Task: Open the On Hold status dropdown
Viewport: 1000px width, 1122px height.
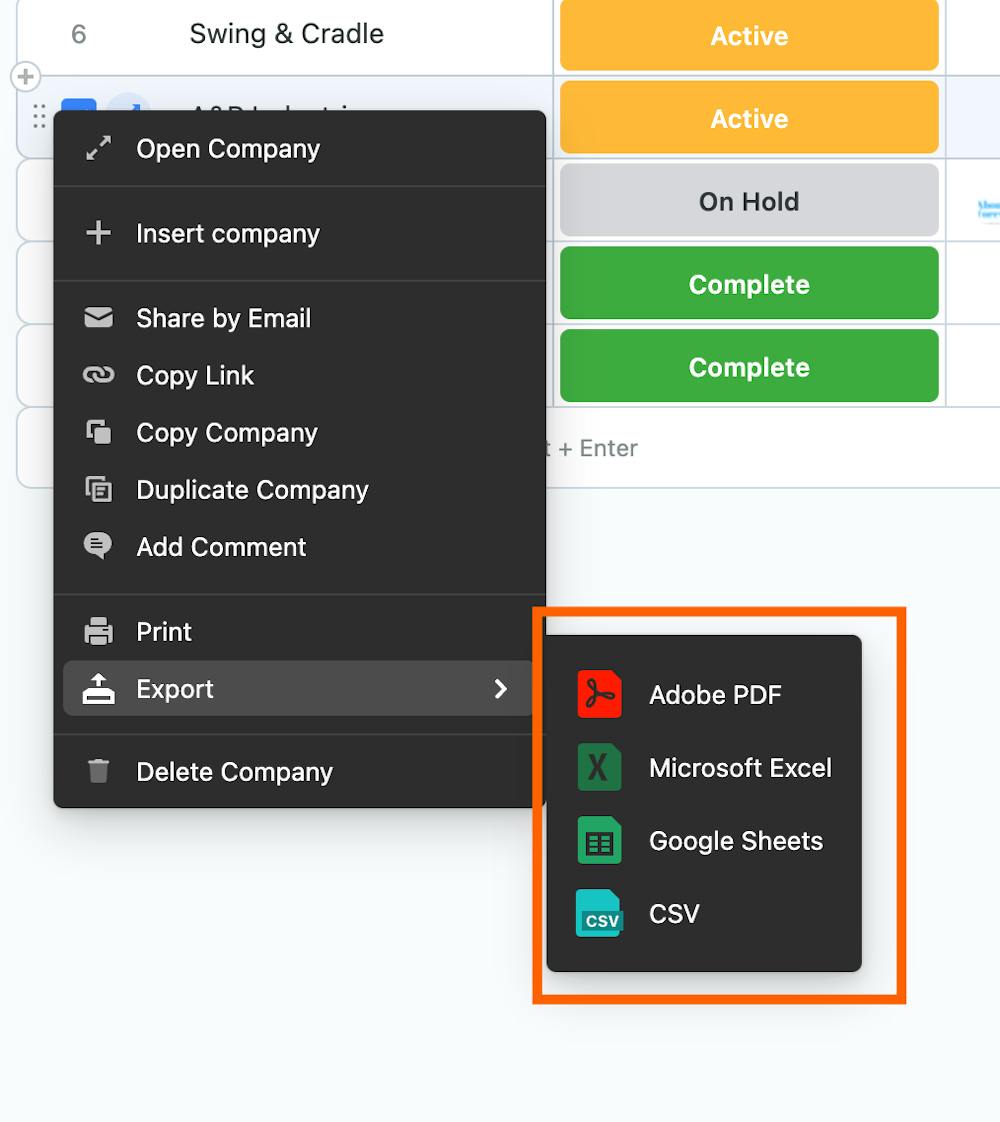Action: [749, 201]
